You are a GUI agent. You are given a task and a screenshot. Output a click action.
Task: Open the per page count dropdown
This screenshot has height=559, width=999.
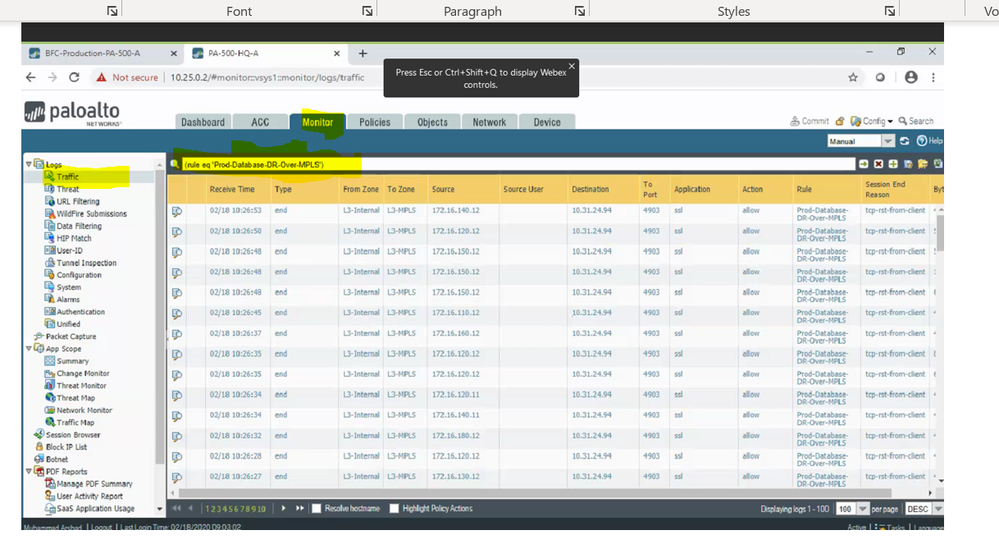863,509
